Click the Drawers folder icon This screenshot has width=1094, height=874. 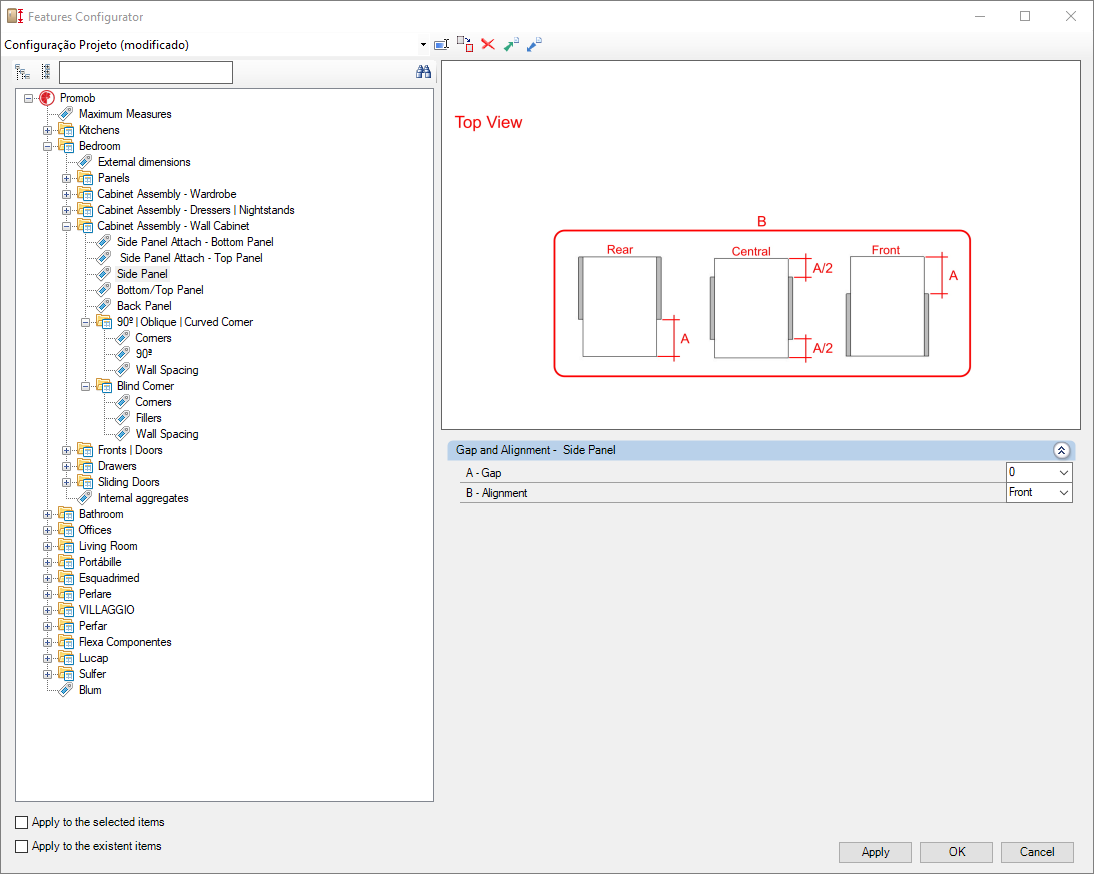tap(85, 466)
